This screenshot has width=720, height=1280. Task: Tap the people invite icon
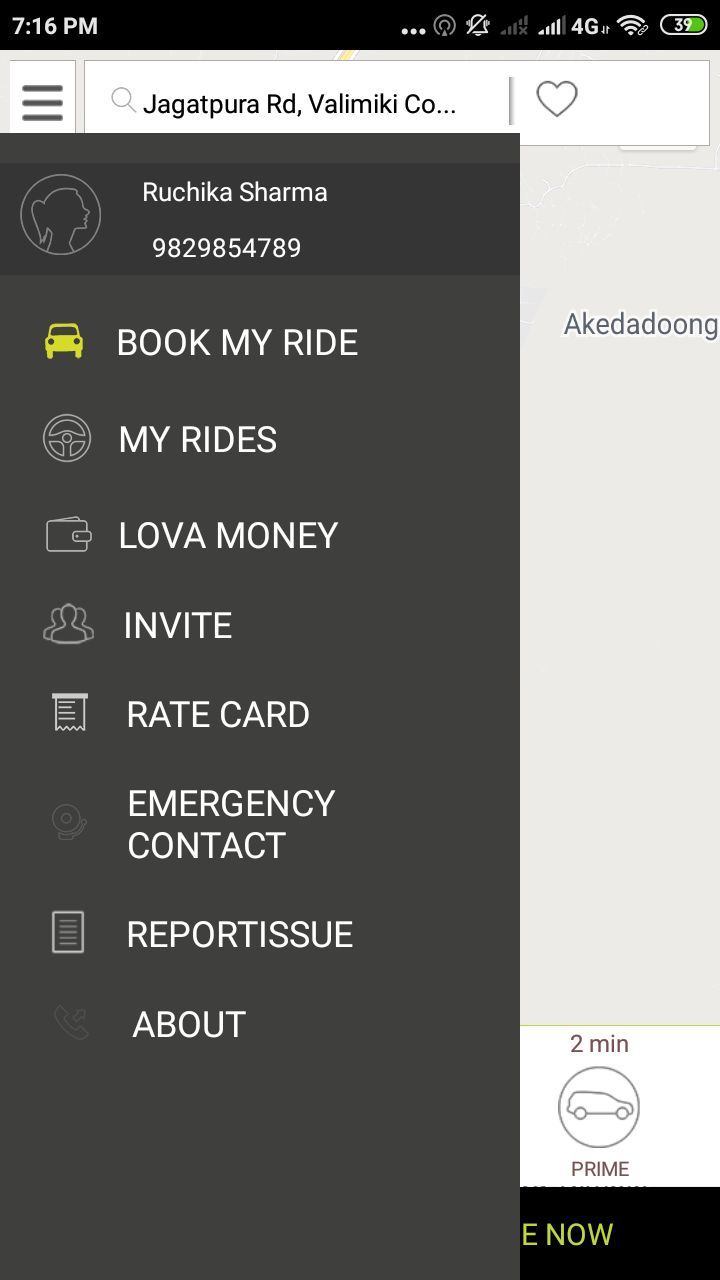point(68,624)
